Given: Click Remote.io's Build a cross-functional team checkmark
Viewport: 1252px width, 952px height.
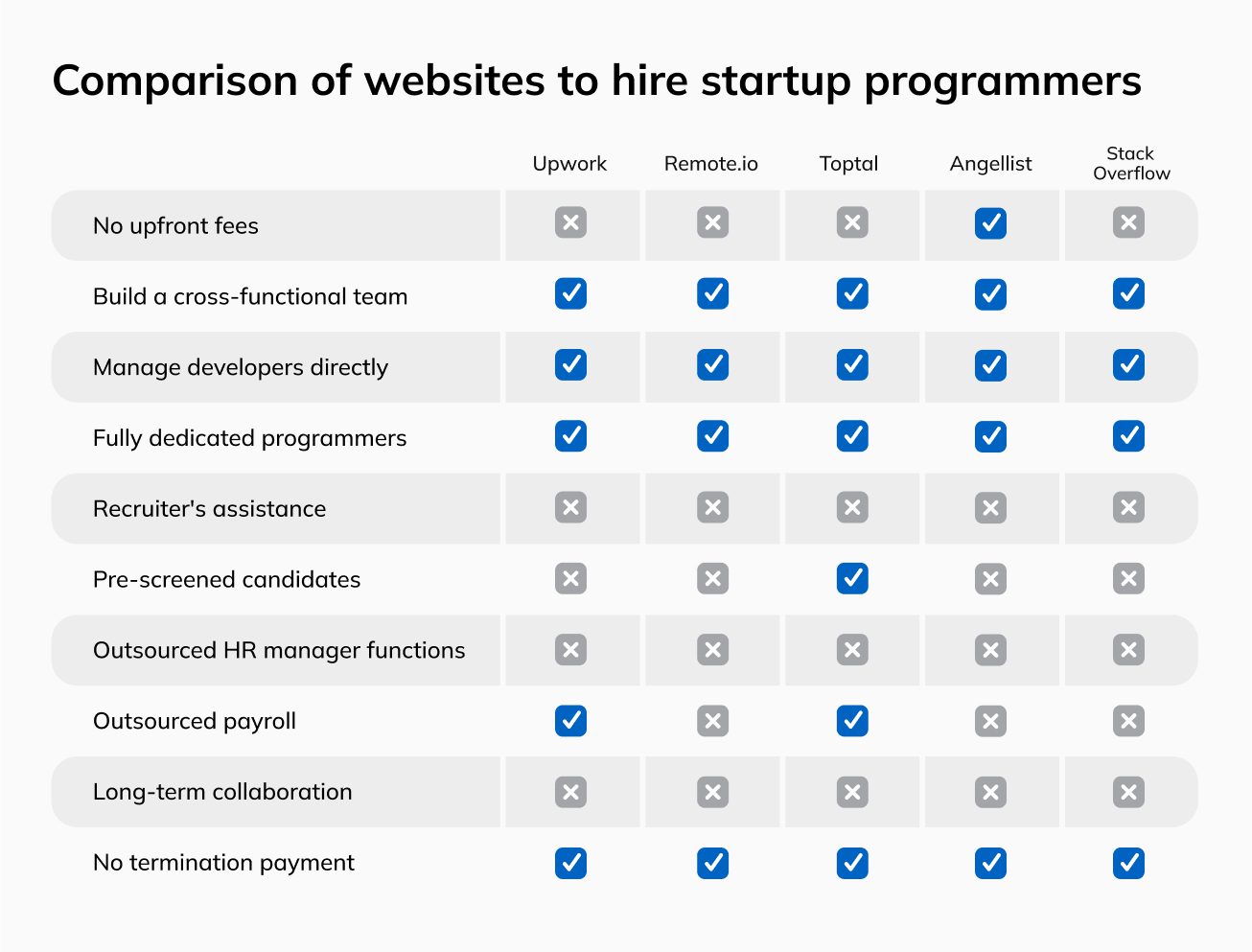Looking at the screenshot, I should click(712, 294).
